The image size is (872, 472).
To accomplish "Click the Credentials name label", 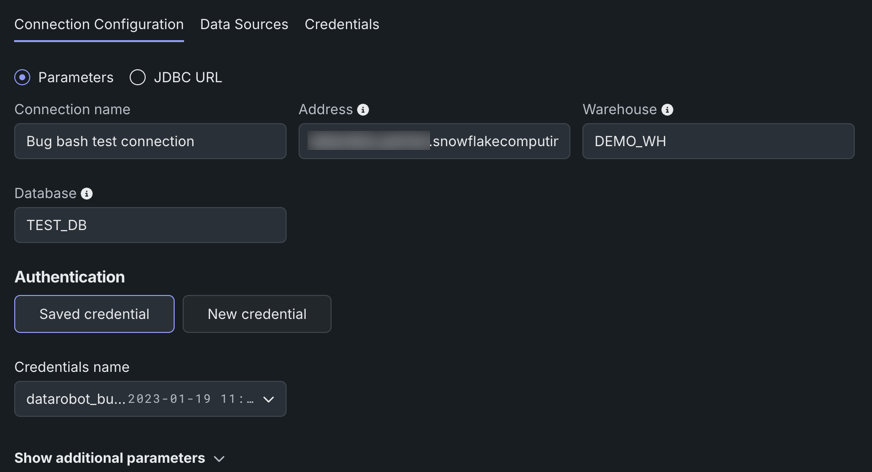I will pyautogui.click(x=72, y=367).
